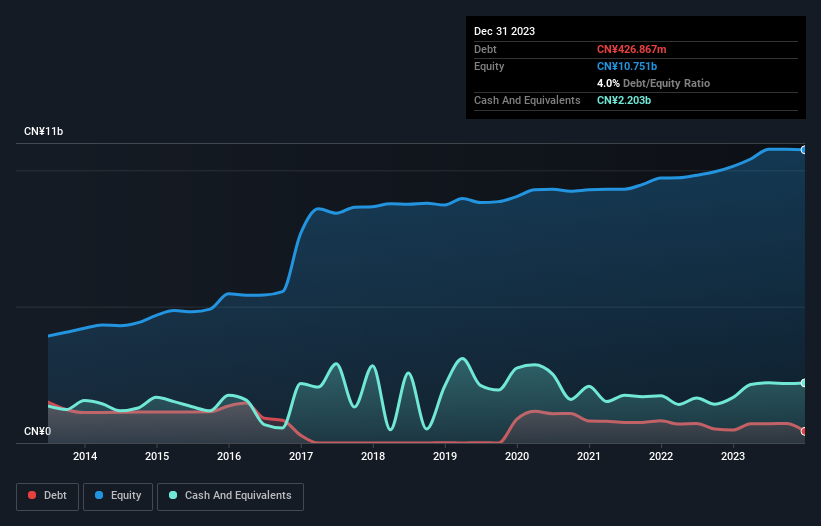Click the CN¥11b y-axis label
821x526 pixels.
pos(43,132)
